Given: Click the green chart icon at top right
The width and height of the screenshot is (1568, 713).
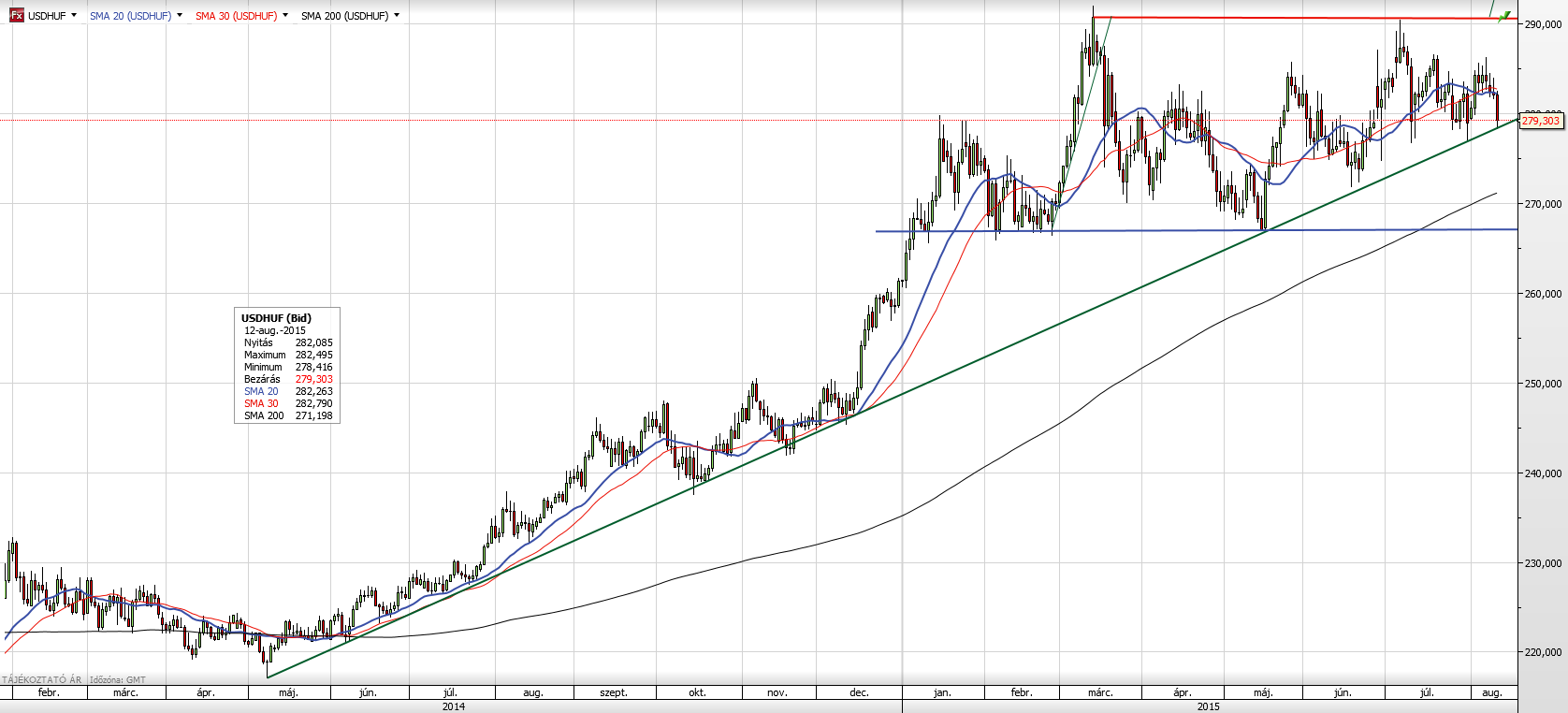Looking at the screenshot, I should click(1504, 17).
